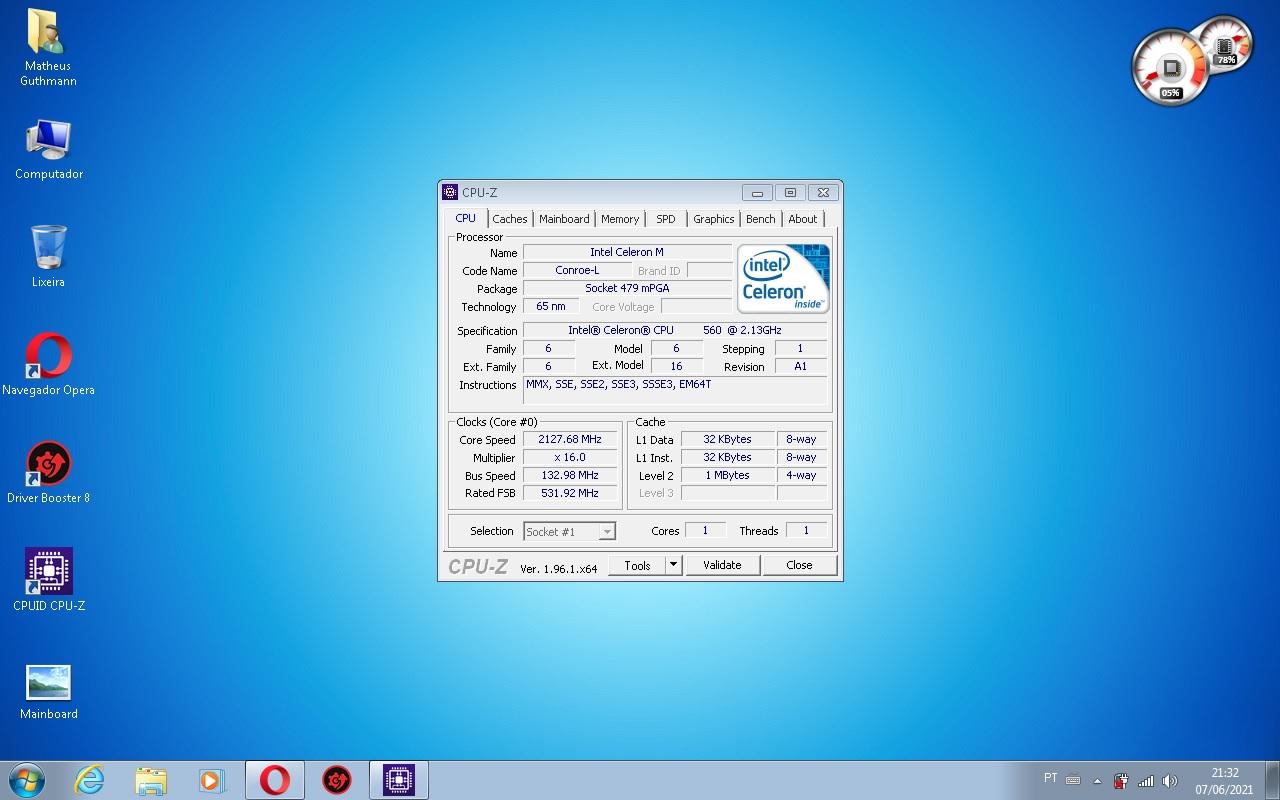Open the Lixeira recycle bin icon

coord(48,257)
